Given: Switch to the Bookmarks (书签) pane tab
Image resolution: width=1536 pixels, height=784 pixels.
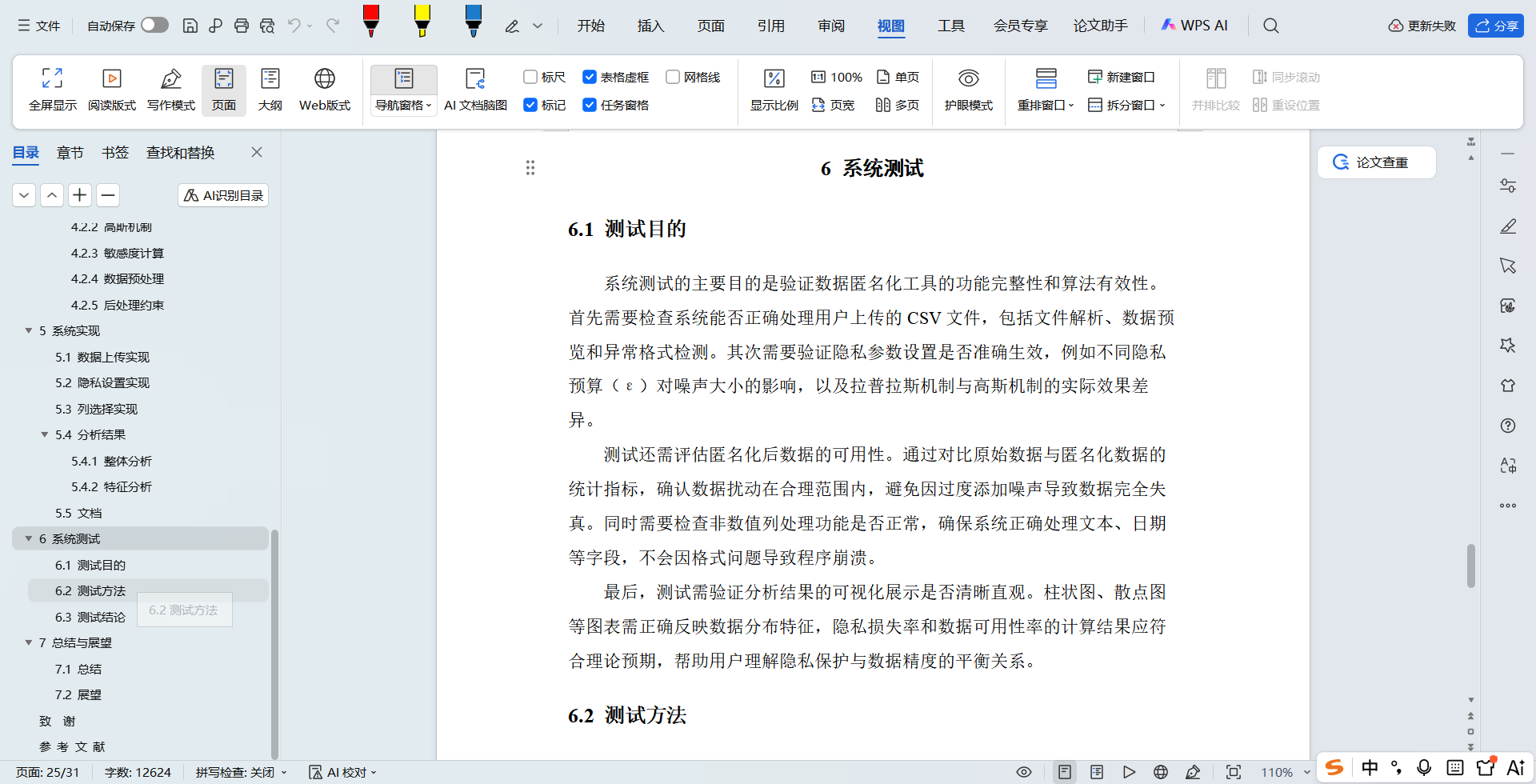Looking at the screenshot, I should tap(114, 153).
